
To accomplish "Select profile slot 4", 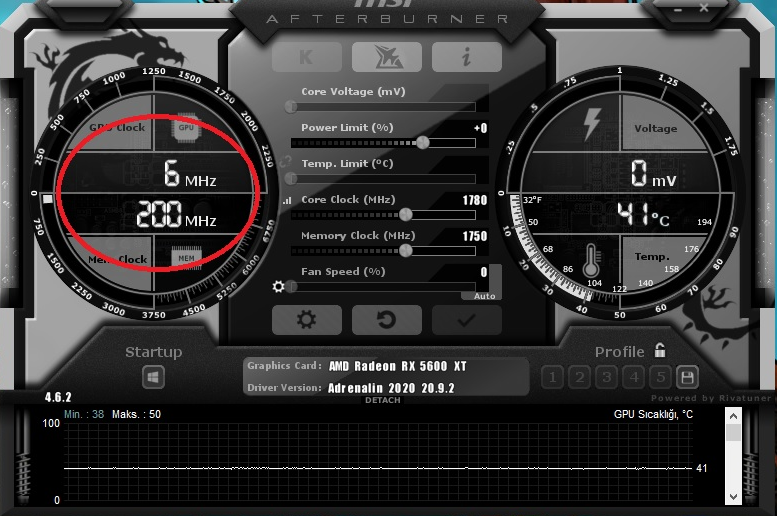I will (x=633, y=378).
